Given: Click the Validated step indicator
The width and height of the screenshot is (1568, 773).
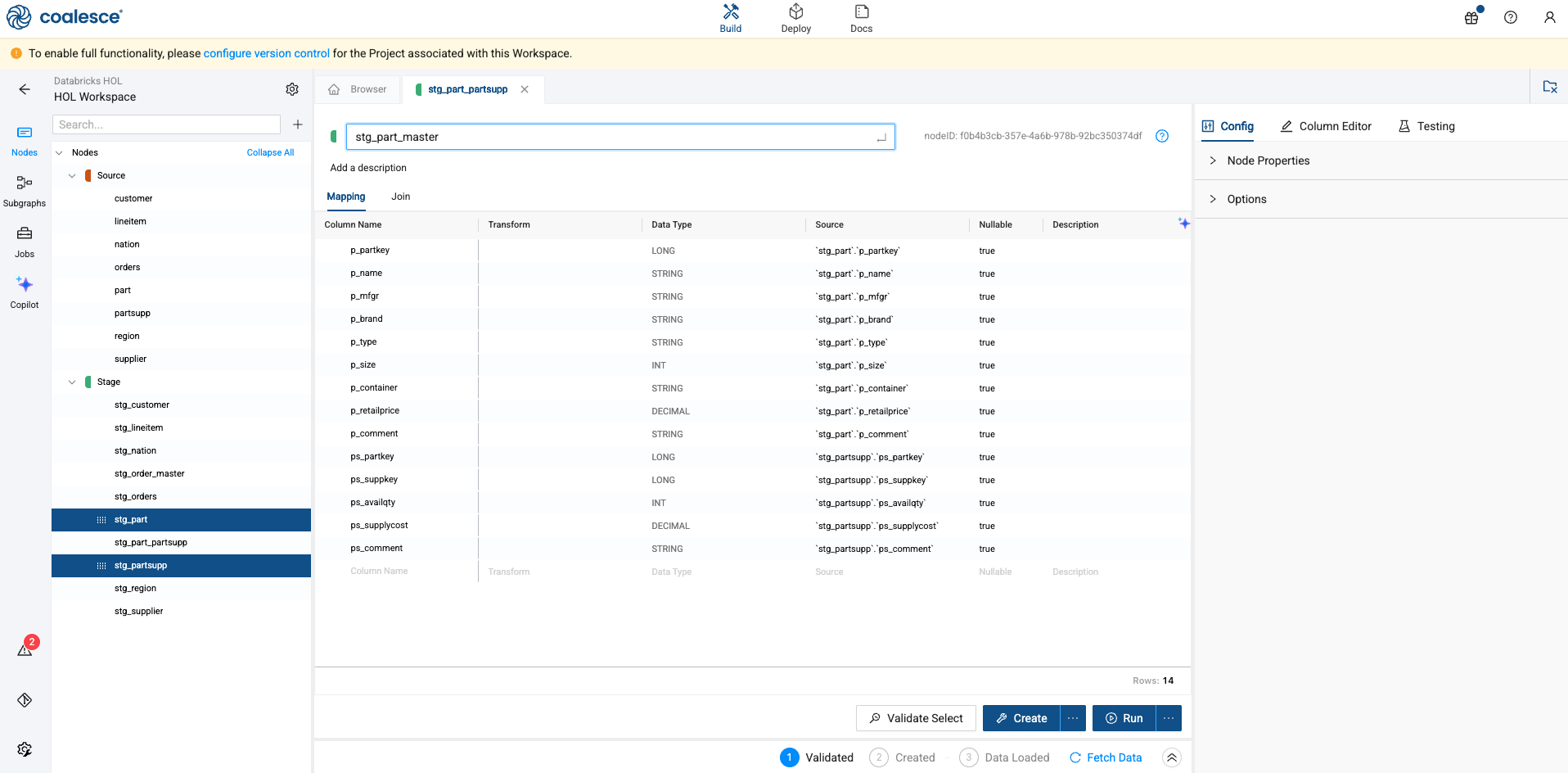Looking at the screenshot, I should pyautogui.click(x=817, y=757).
